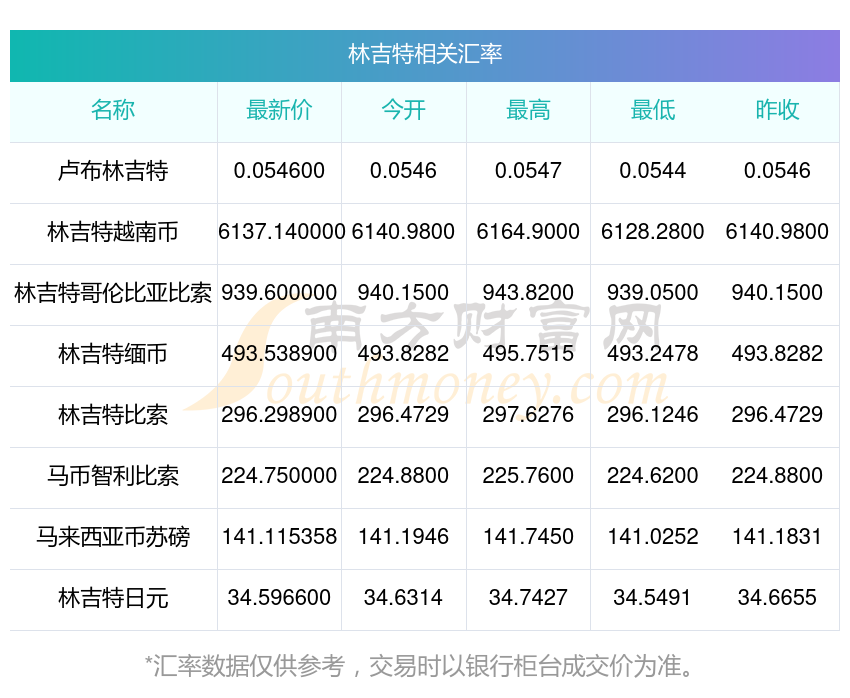
Task: Click the 141.7450 highest price cell
Action: (528, 537)
